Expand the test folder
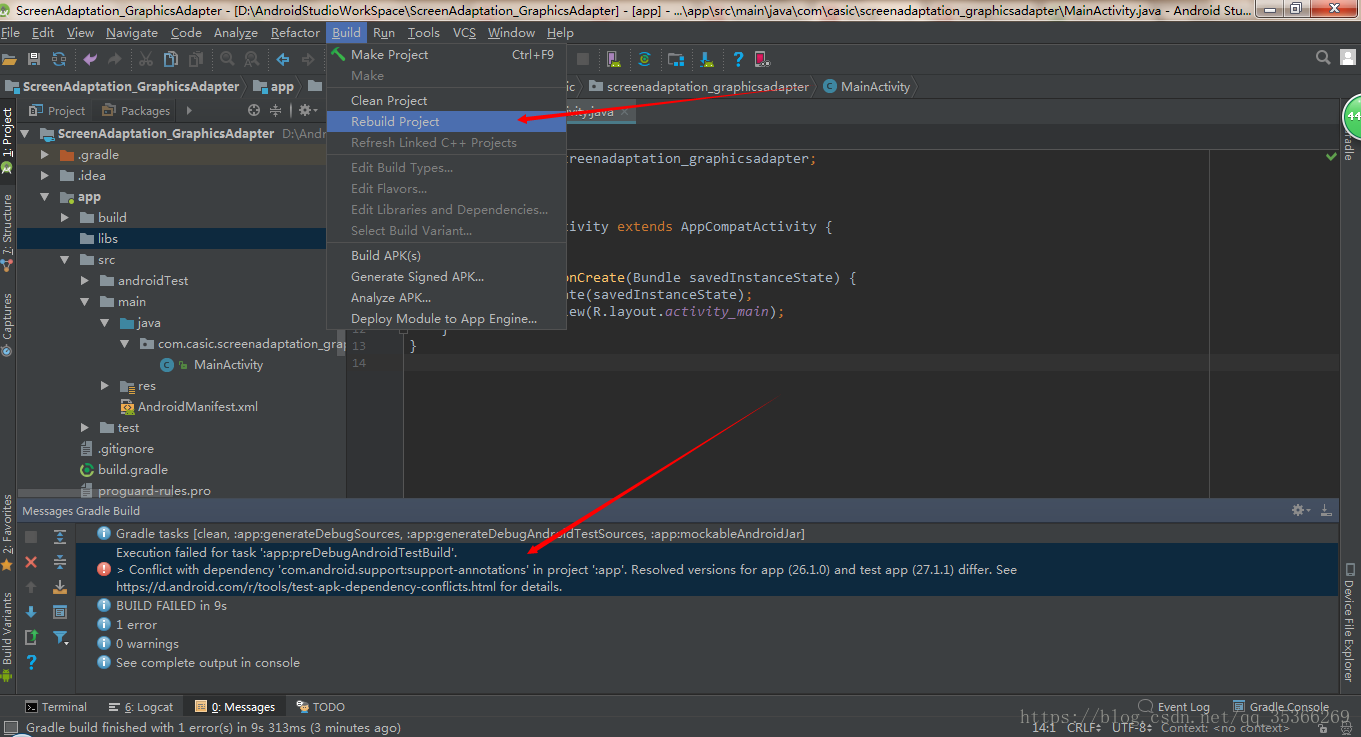The width and height of the screenshot is (1361, 737). point(85,428)
